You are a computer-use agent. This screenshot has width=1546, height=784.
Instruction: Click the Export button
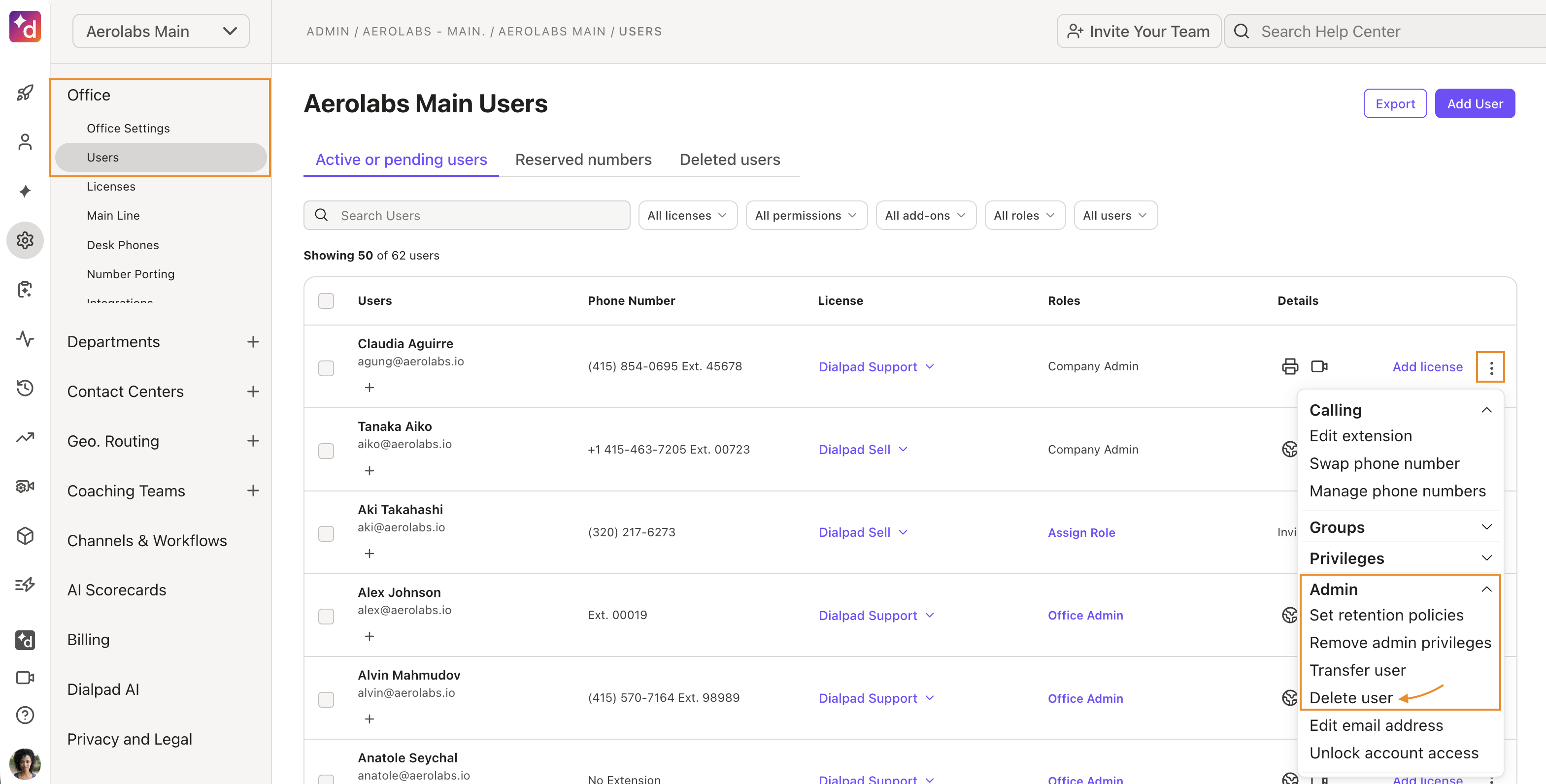[1395, 104]
